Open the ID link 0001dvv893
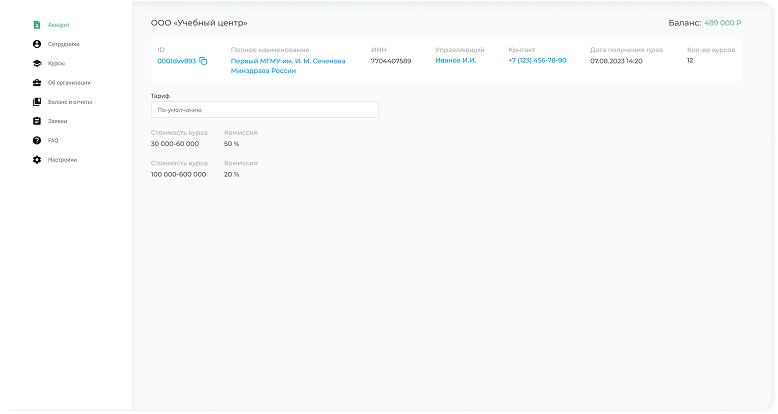Screen dimensions: 778x414 [176, 61]
